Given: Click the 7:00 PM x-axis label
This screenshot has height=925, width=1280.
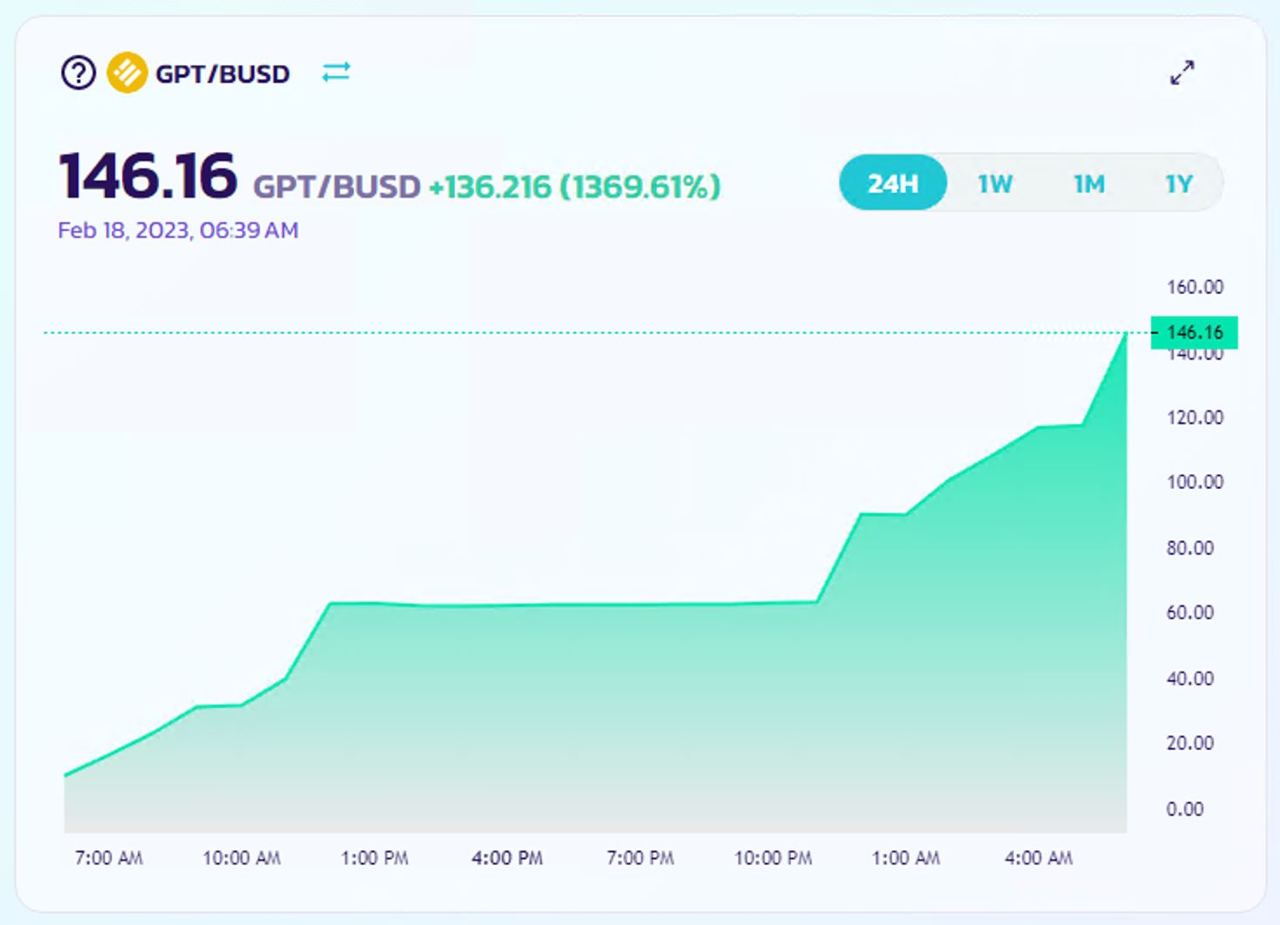Looking at the screenshot, I should [x=640, y=858].
